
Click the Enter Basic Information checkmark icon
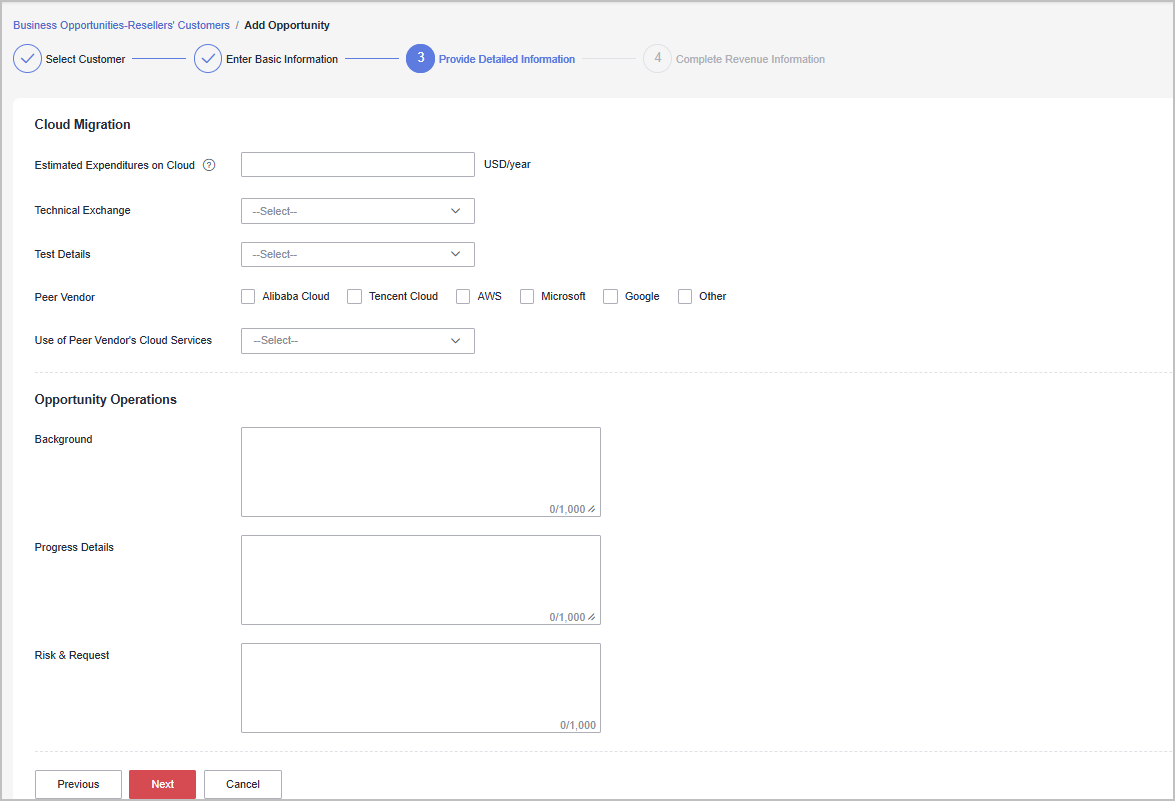tap(208, 59)
